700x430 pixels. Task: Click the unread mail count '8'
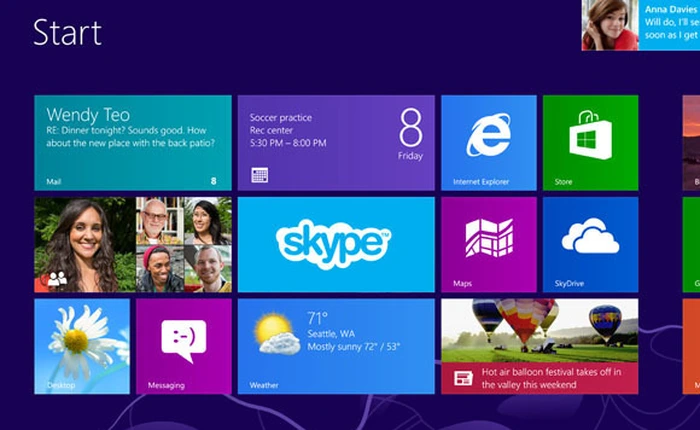click(213, 181)
